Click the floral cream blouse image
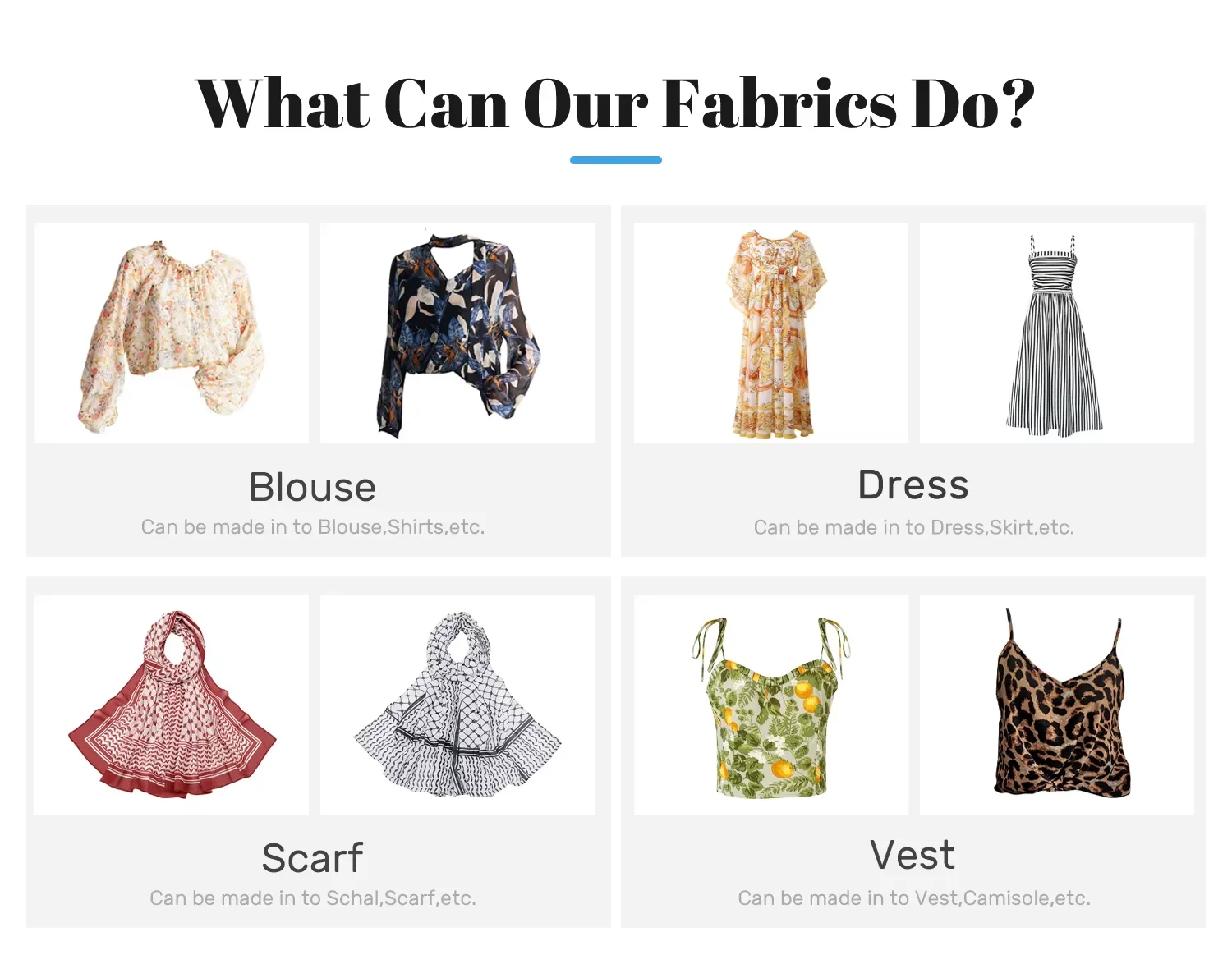The height and width of the screenshot is (969, 1232). point(172,333)
